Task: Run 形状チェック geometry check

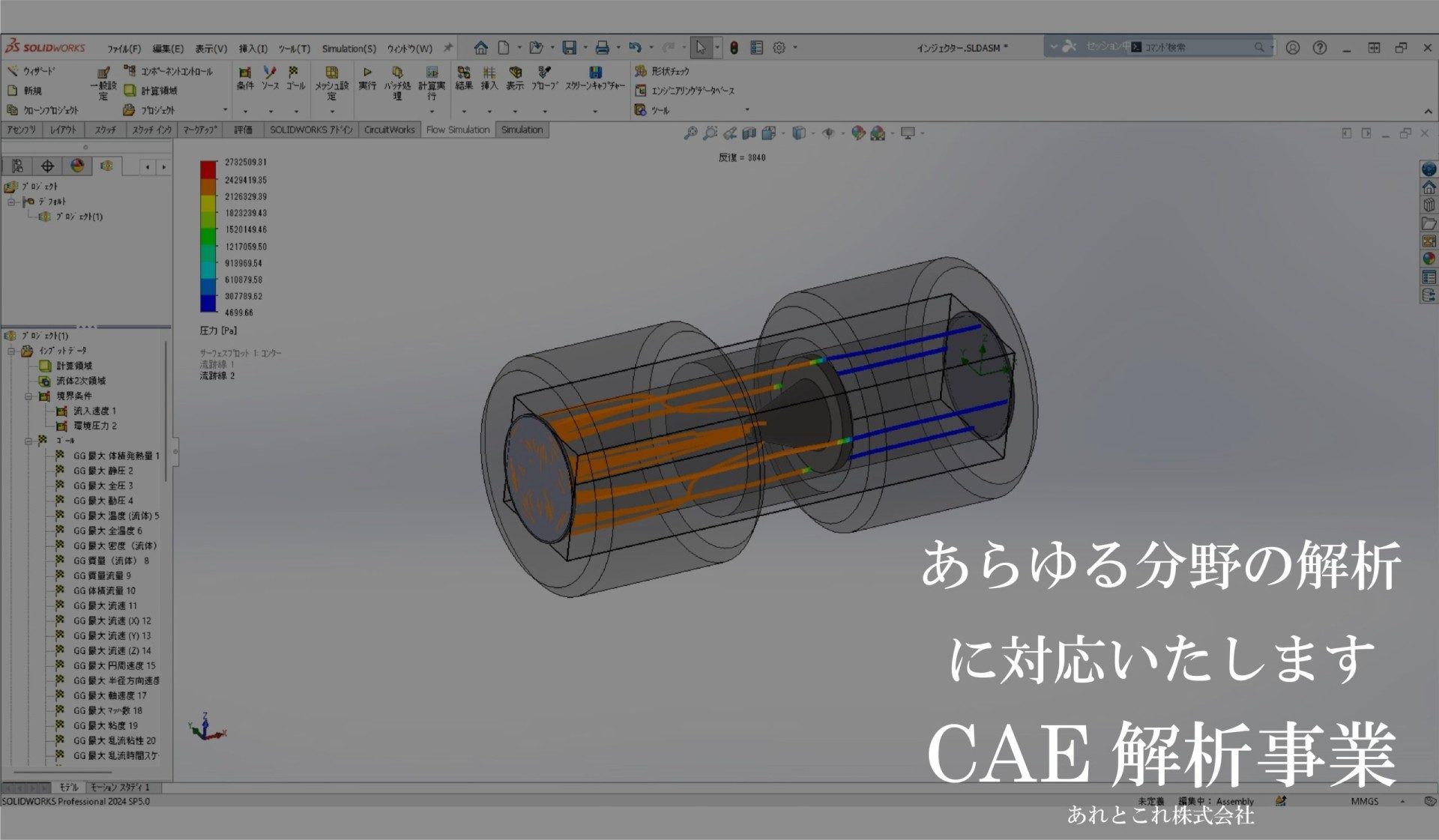Action: tap(662, 71)
